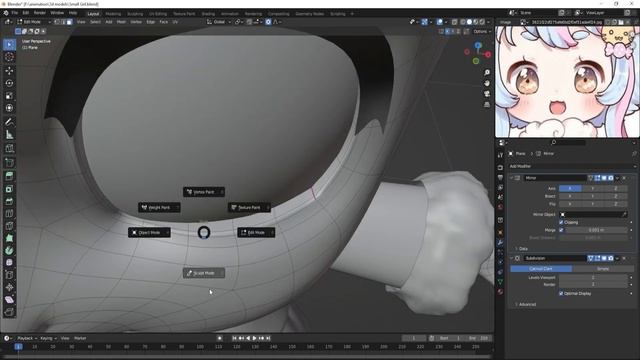Image resolution: width=640 pixels, height=360 pixels.
Task: Select the Transform tool
Action: [9, 108]
